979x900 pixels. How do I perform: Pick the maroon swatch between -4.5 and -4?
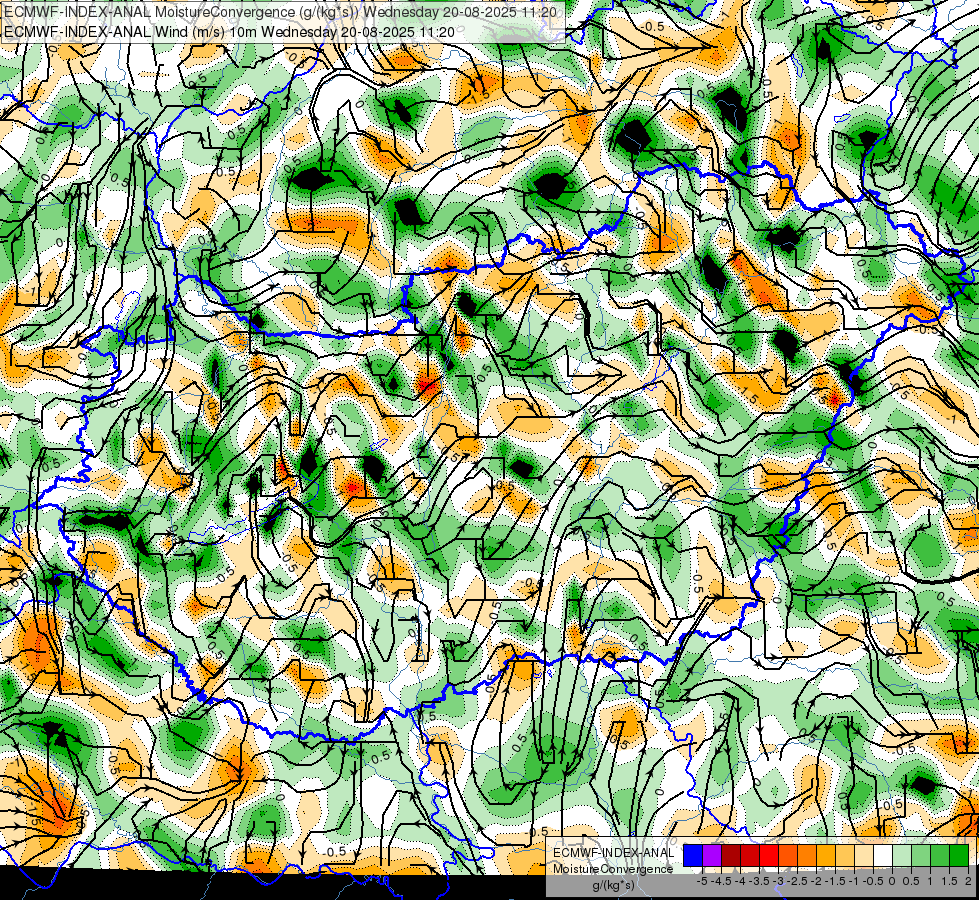click(x=731, y=856)
